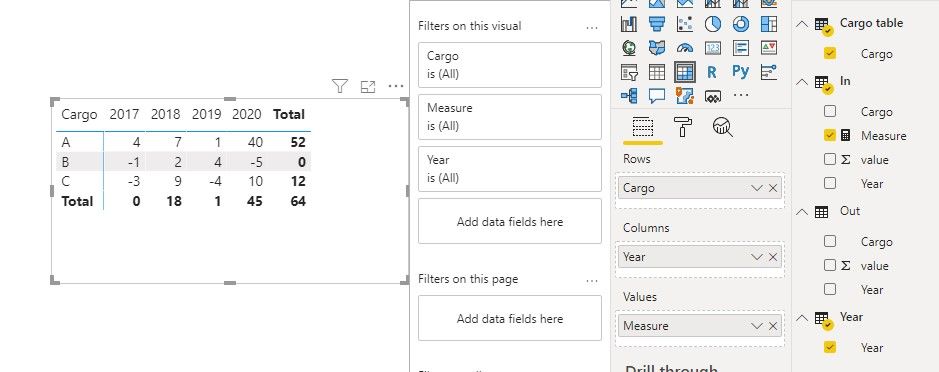Select the Gauge visualization
The width and height of the screenshot is (939, 372).
684,48
